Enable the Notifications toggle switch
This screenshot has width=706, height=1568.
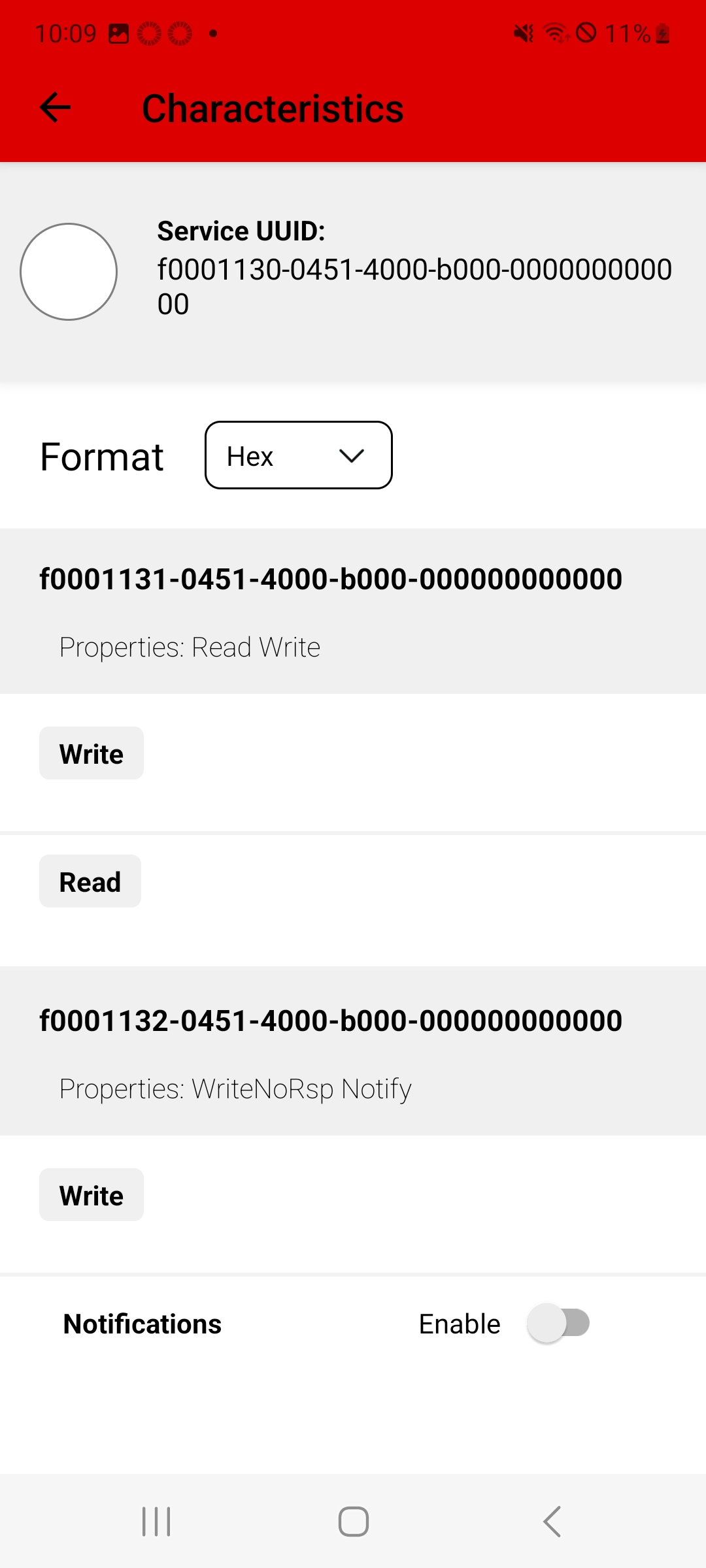[559, 1323]
